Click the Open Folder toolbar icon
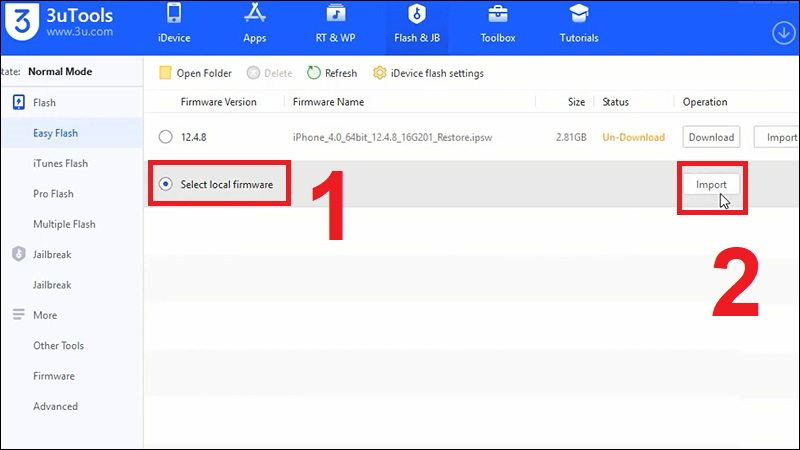 tap(166, 73)
